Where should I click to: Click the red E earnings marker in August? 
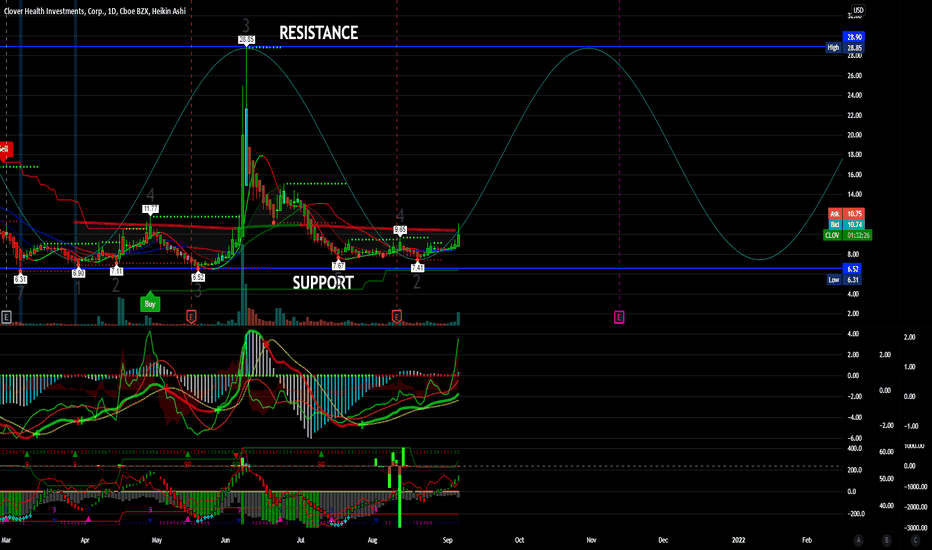pos(396,317)
